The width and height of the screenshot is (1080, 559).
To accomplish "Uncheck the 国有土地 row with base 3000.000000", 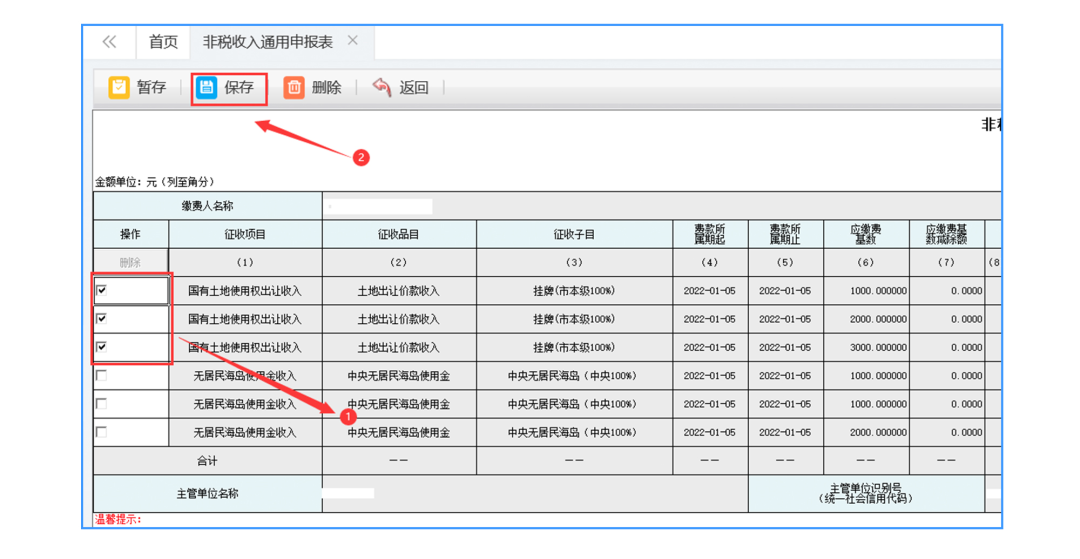I will coord(101,347).
